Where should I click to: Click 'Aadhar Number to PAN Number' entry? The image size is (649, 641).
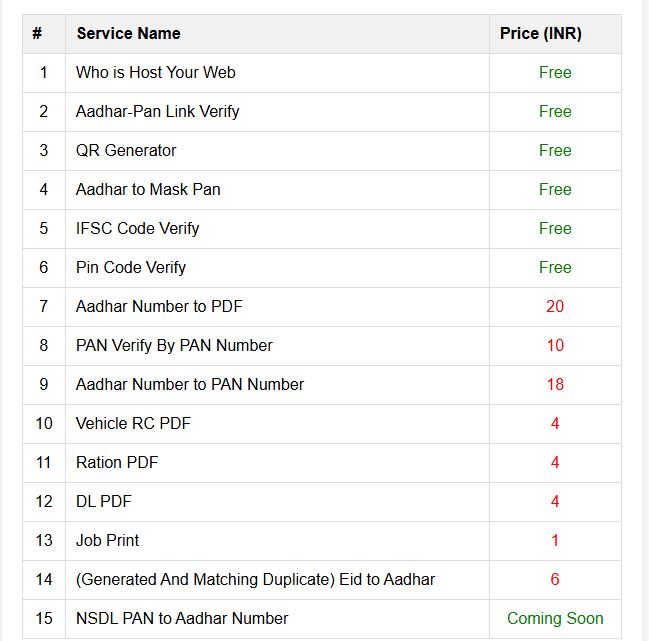[190, 384]
